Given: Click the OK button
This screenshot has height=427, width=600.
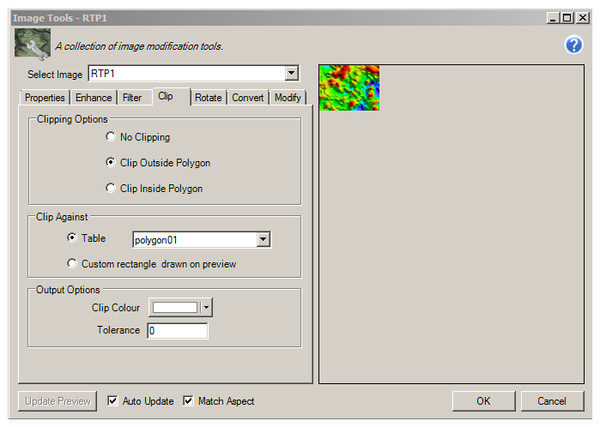Looking at the screenshot, I should [x=483, y=401].
